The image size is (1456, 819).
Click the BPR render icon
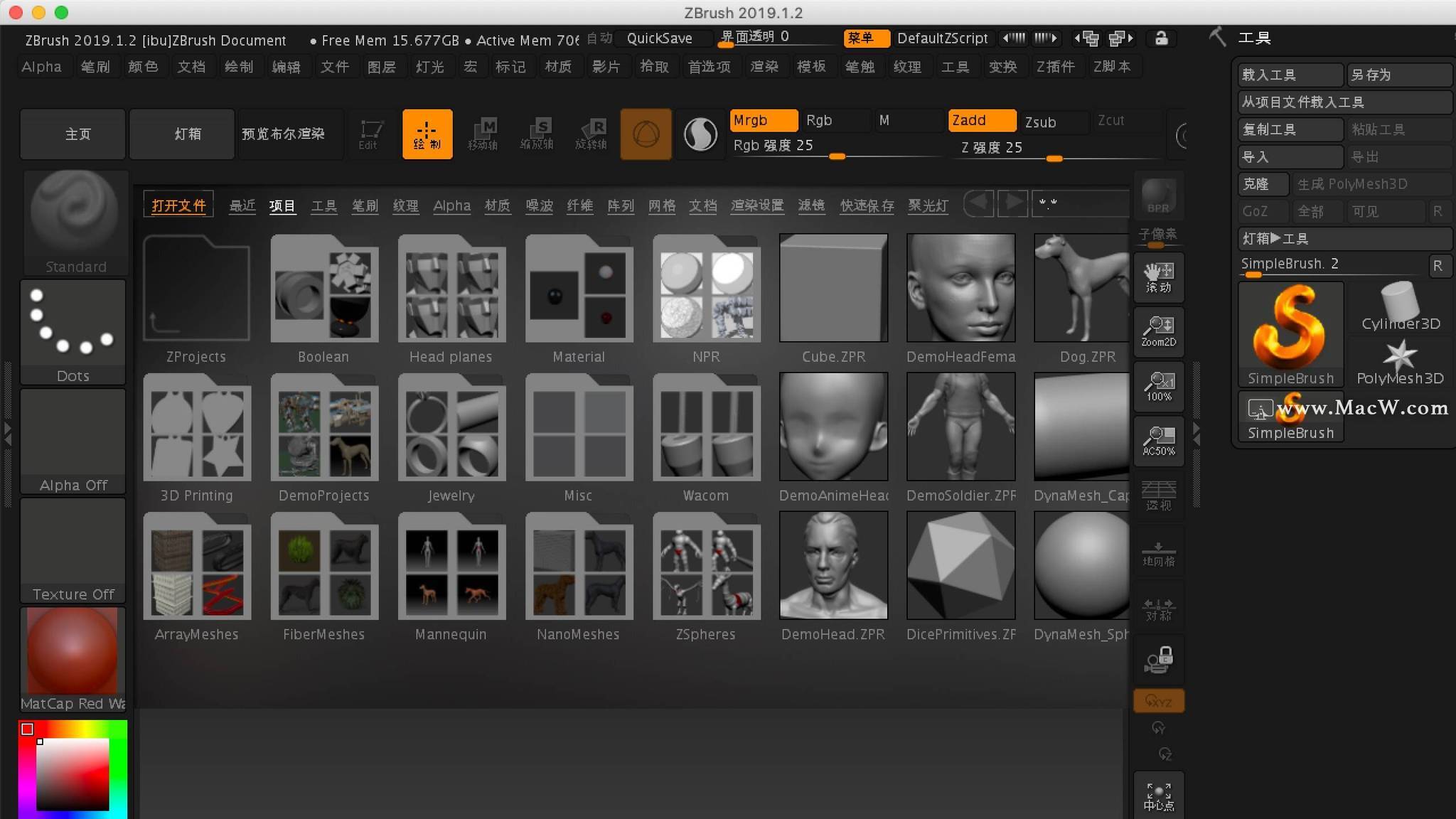point(1158,196)
